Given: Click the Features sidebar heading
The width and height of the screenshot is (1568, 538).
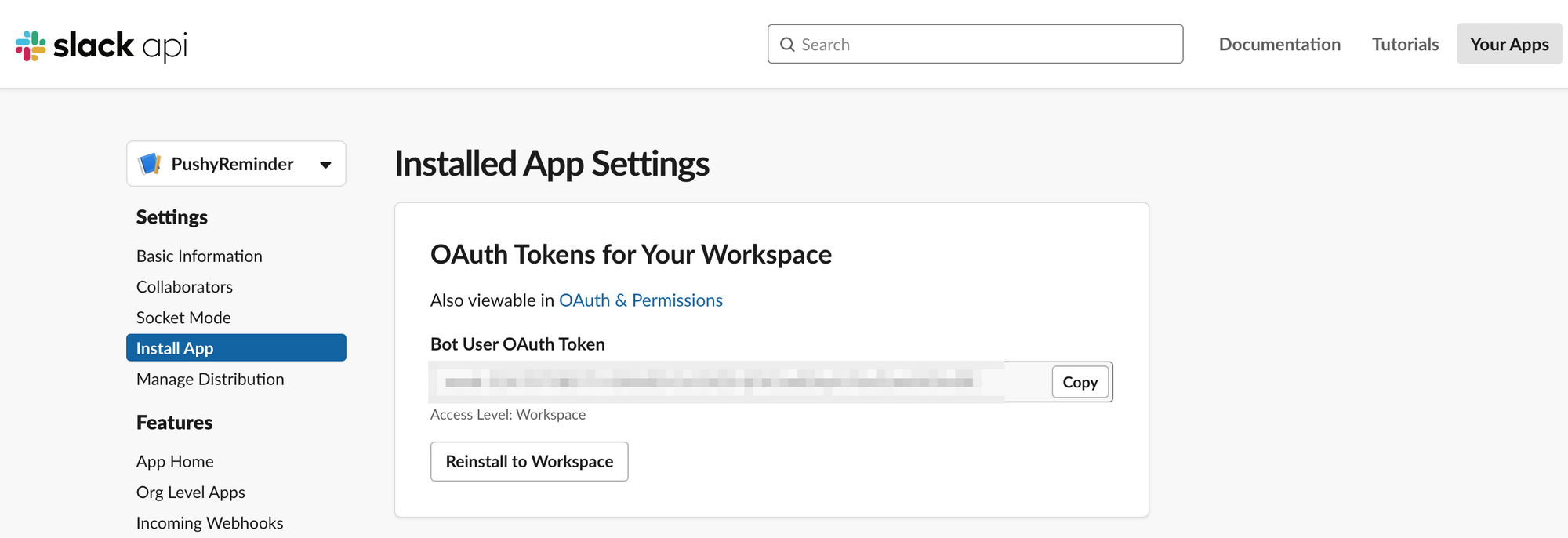Looking at the screenshot, I should click(x=174, y=423).
